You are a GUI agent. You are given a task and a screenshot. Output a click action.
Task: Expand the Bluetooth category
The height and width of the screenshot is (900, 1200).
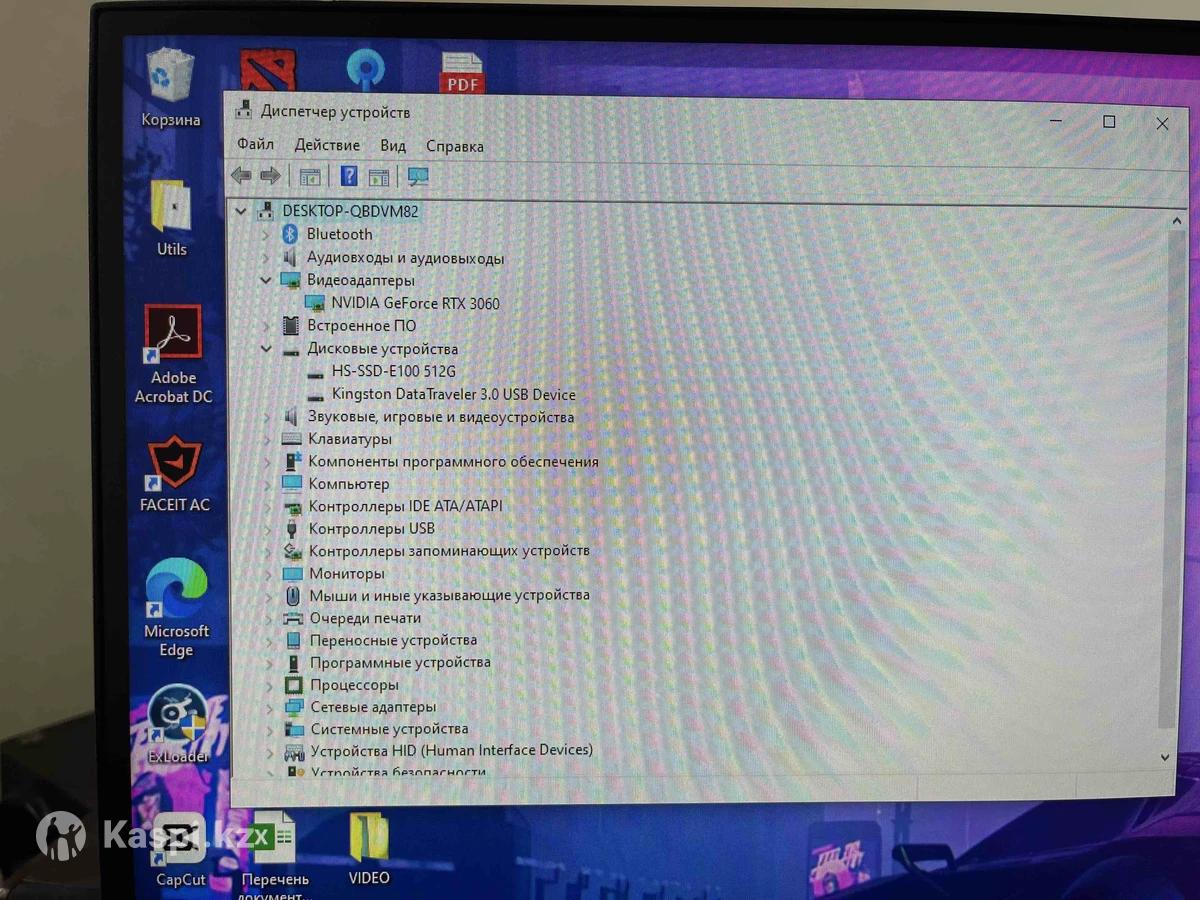(x=265, y=234)
